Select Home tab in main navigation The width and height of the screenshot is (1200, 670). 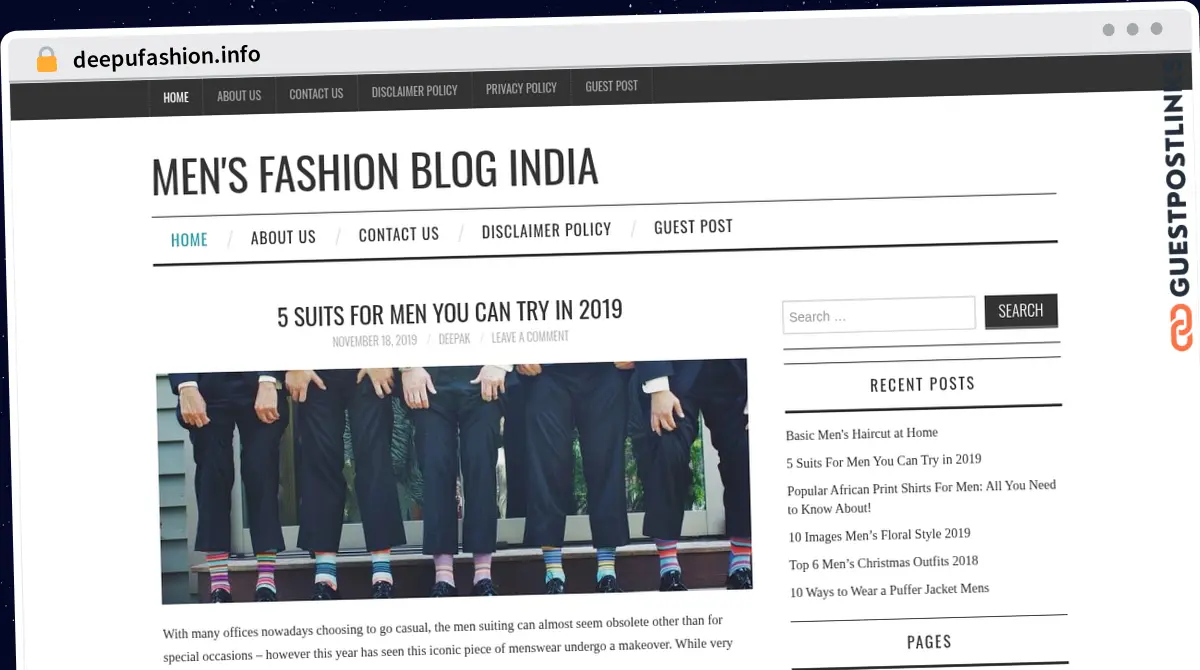[189, 240]
